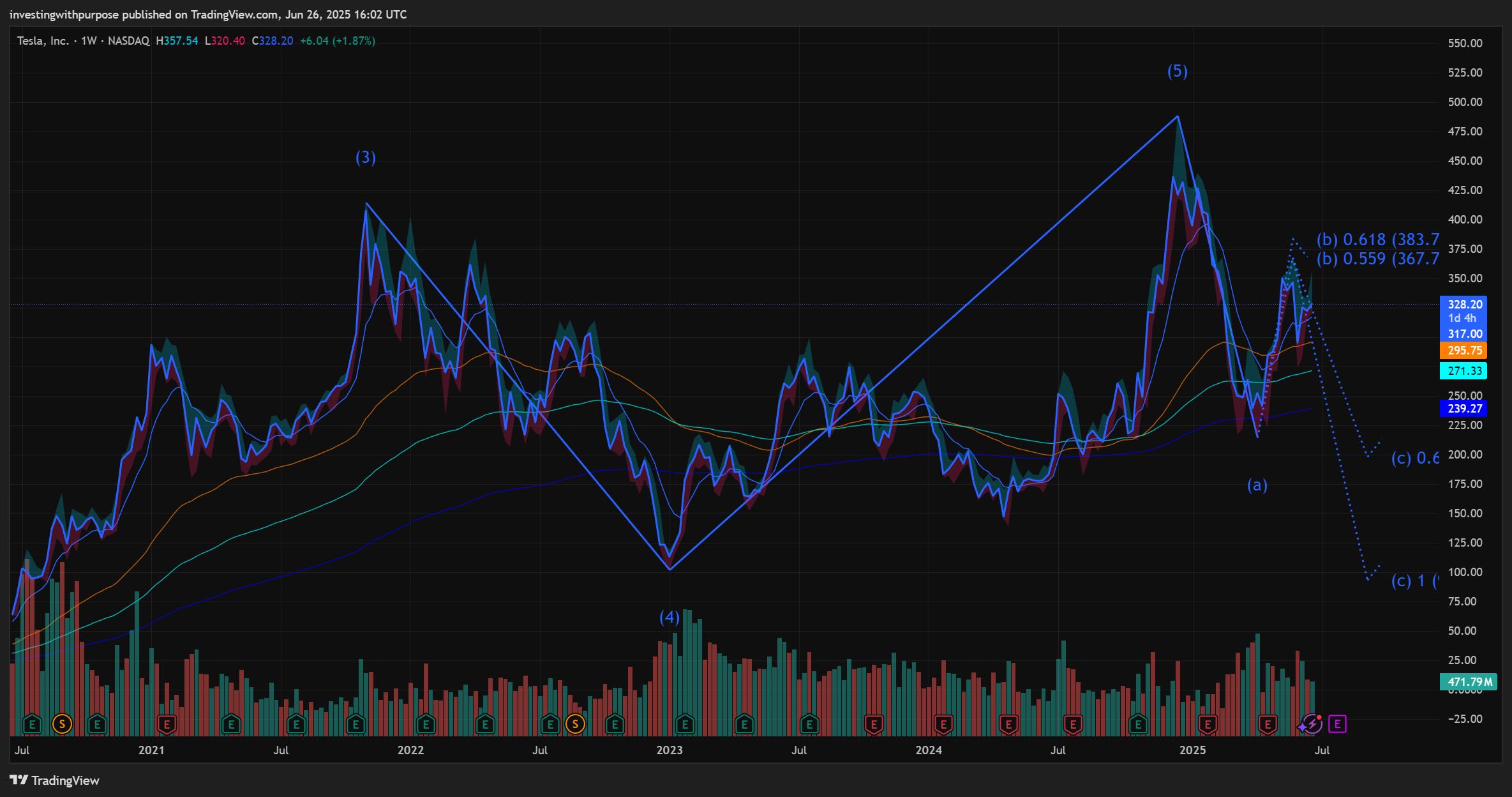Click the orange 295.75 moving average label
The height and width of the screenshot is (797, 1512).
[x=1464, y=351]
